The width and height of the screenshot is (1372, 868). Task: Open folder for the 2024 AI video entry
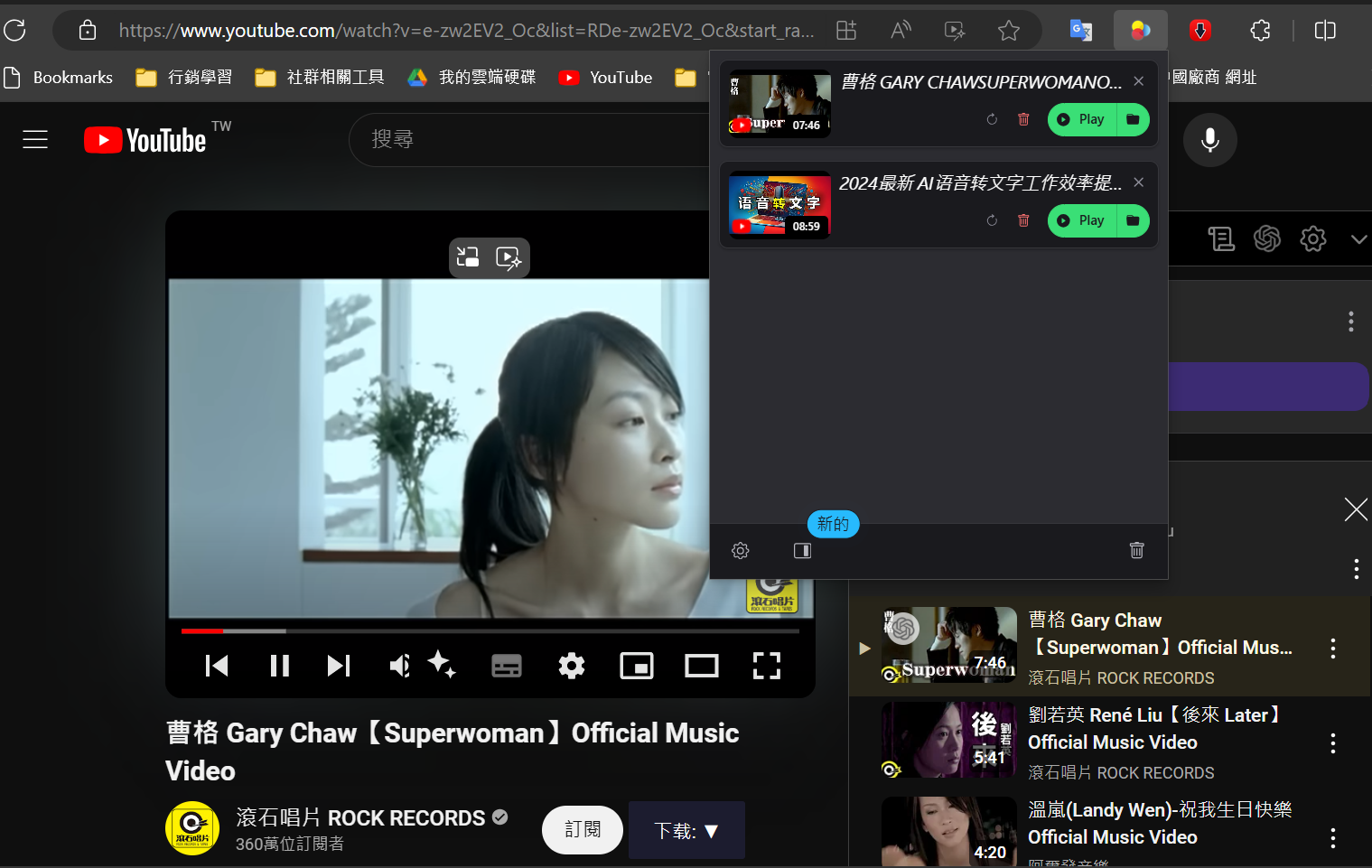point(1133,220)
